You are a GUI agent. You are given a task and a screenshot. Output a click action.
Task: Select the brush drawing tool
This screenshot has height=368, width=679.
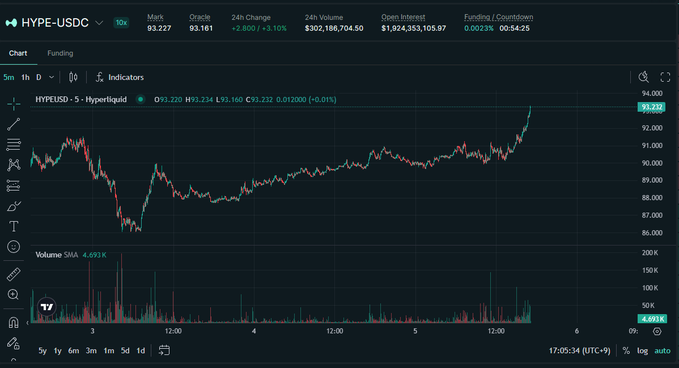(13, 206)
